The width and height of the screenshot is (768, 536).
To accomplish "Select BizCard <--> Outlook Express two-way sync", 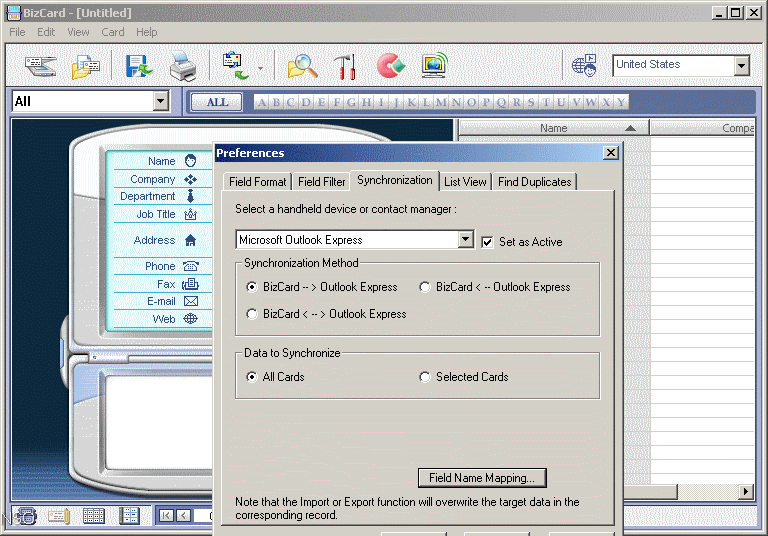I will tap(253, 314).
